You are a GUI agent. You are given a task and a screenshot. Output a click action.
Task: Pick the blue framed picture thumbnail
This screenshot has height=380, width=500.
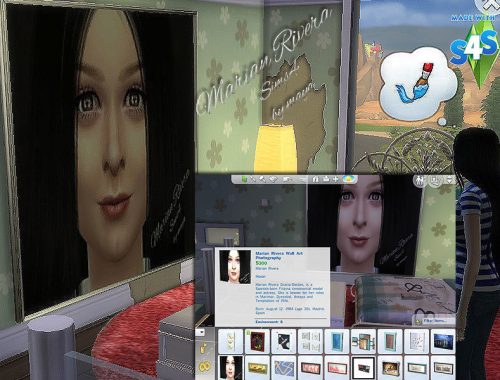(337, 341)
